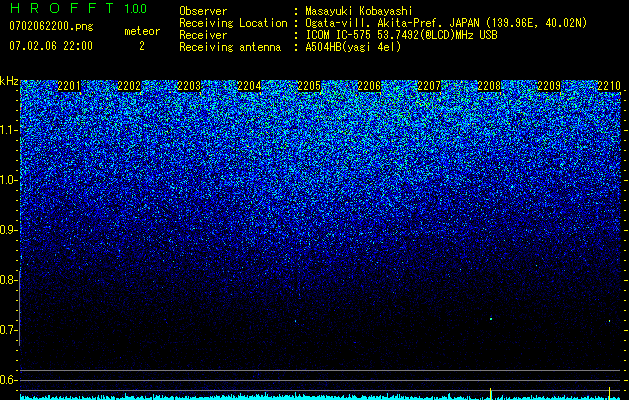This screenshot has height=400, width=629.
Task: Click the HROFFT 1.0.0 title text
Action: (78, 8)
